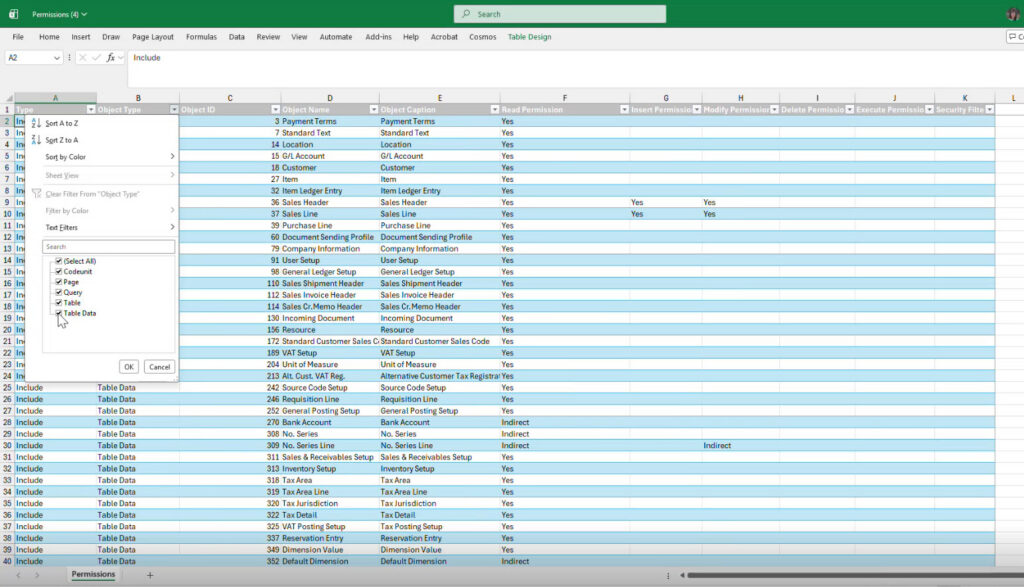Viewport: 1024px width, 587px height.
Task: Open the user profile avatar
Action: click(1013, 14)
